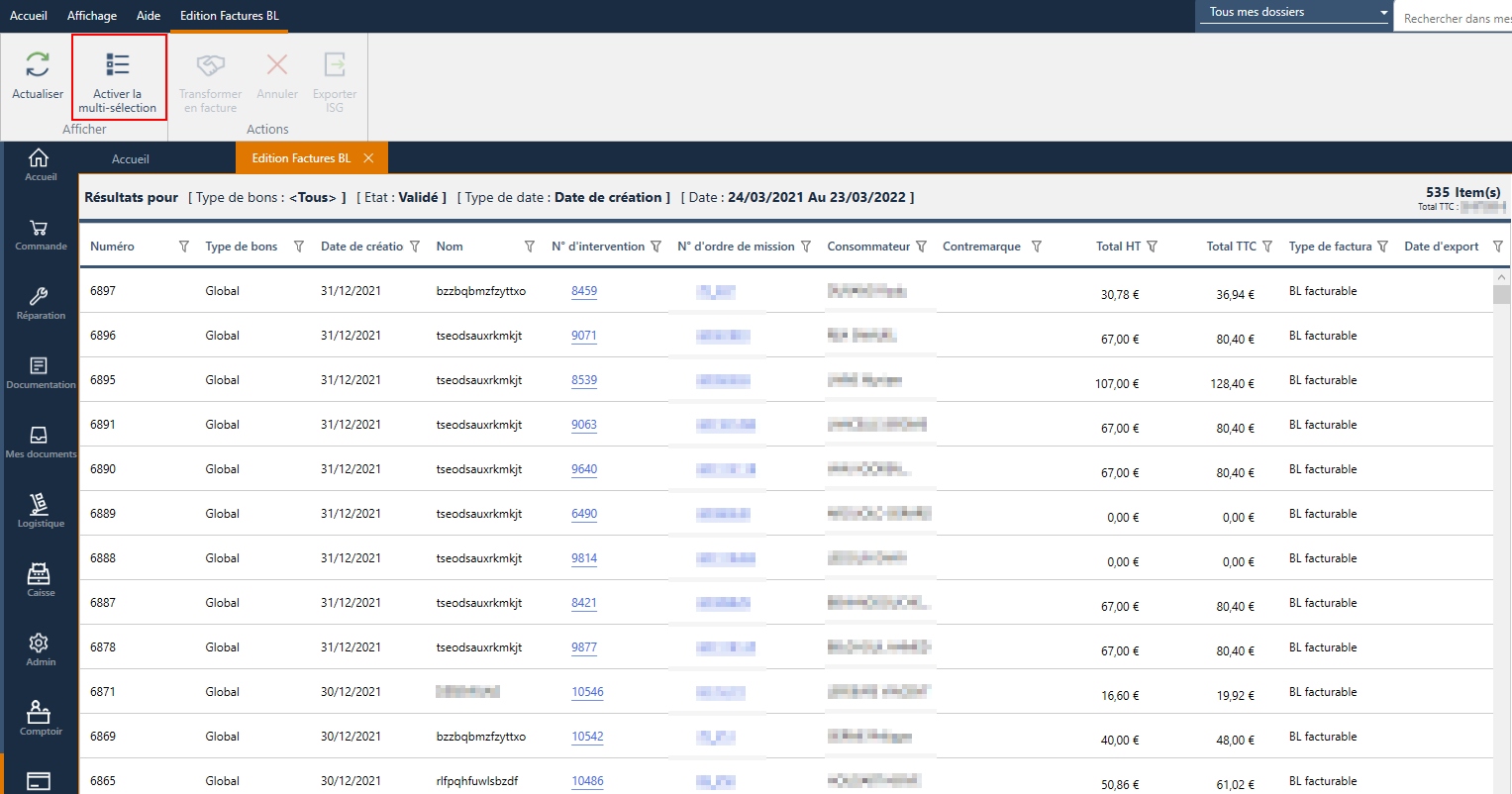Open Documentation in sidebar

coord(40,373)
